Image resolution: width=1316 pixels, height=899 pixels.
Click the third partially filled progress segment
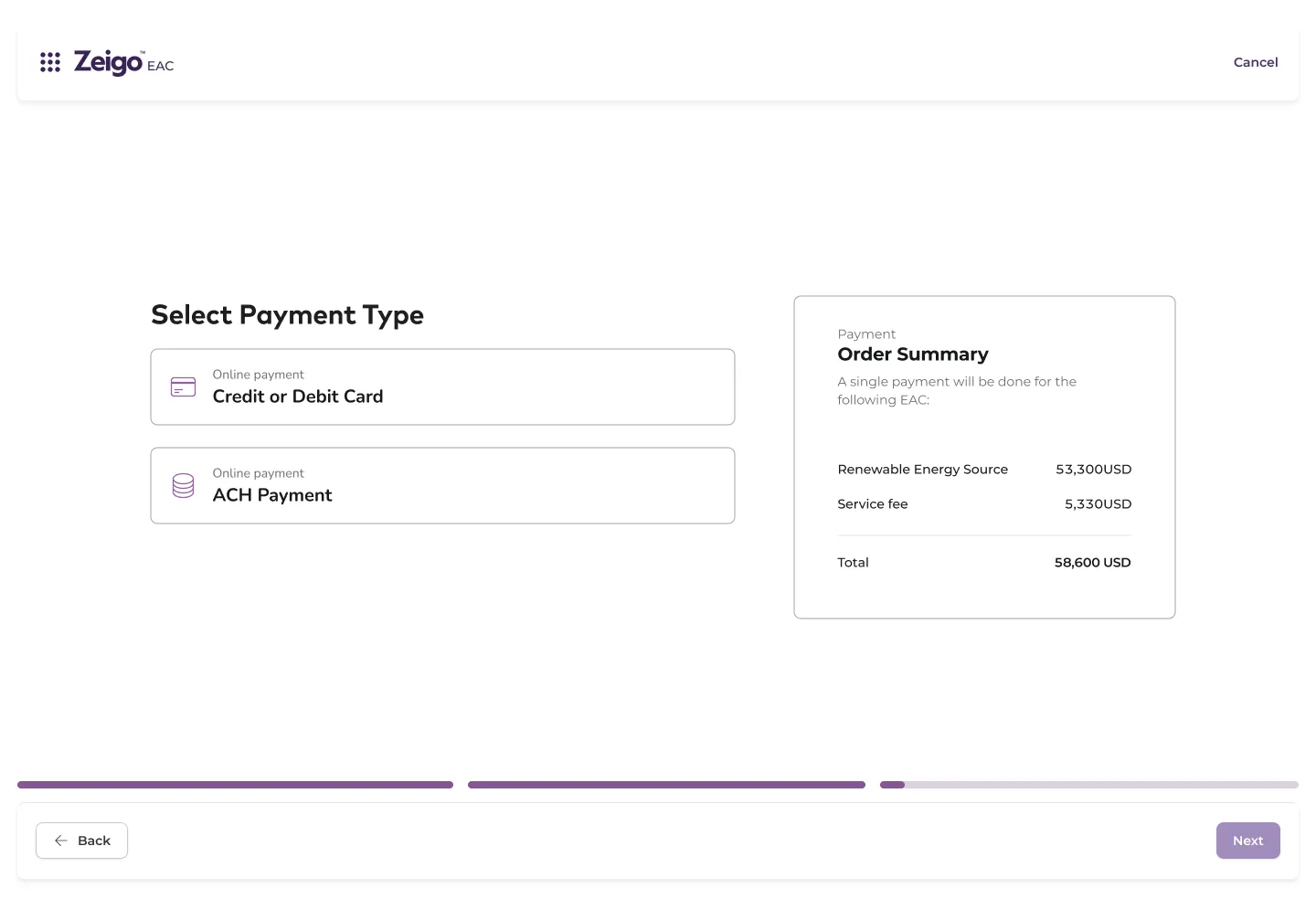coord(1088,785)
